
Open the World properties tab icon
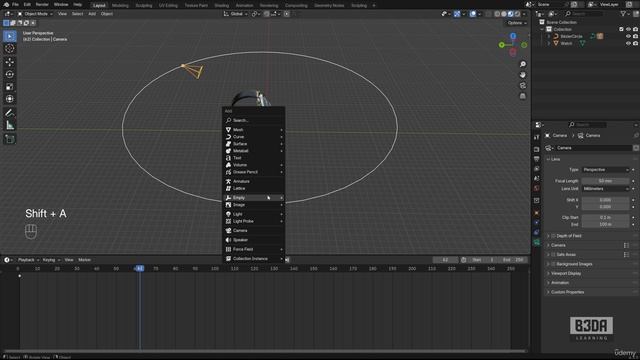point(537,189)
